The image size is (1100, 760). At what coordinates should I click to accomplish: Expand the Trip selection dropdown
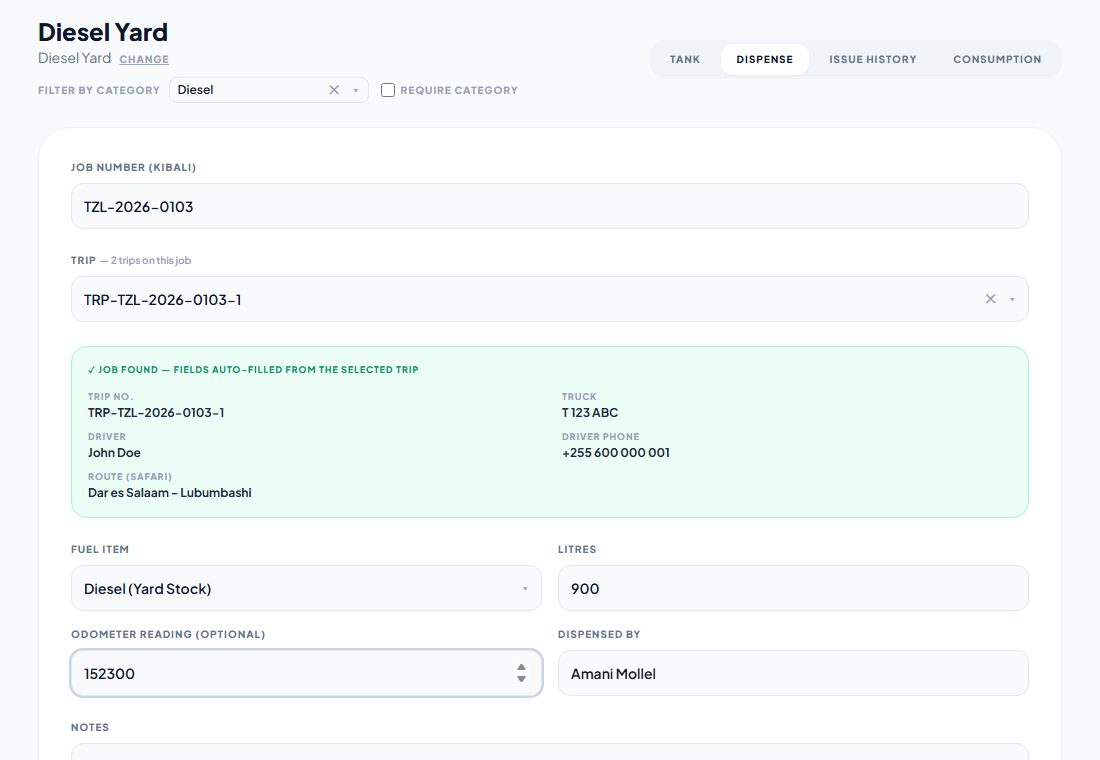point(1012,300)
